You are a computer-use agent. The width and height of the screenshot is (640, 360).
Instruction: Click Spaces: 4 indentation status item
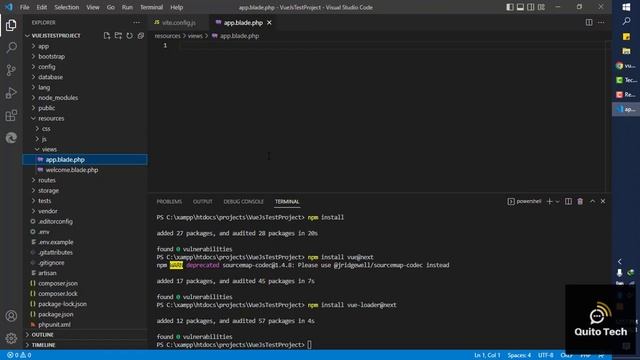click(x=519, y=355)
